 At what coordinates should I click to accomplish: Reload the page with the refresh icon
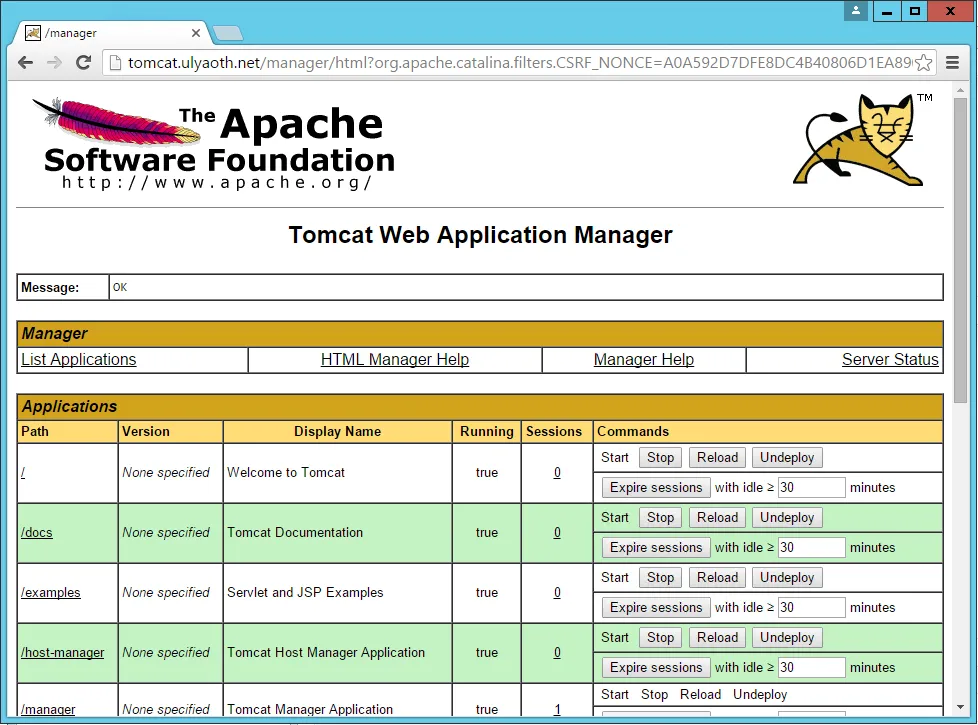click(x=84, y=62)
